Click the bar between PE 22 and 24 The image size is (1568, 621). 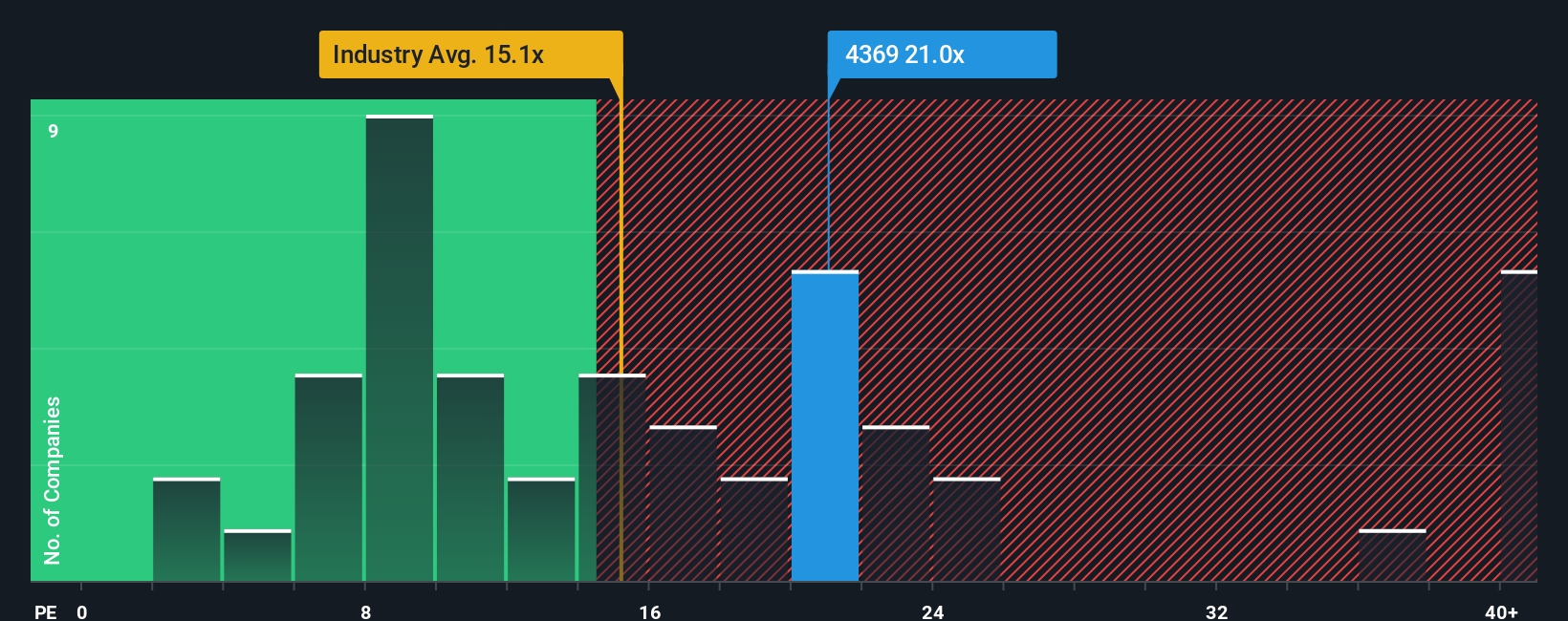coord(896,503)
